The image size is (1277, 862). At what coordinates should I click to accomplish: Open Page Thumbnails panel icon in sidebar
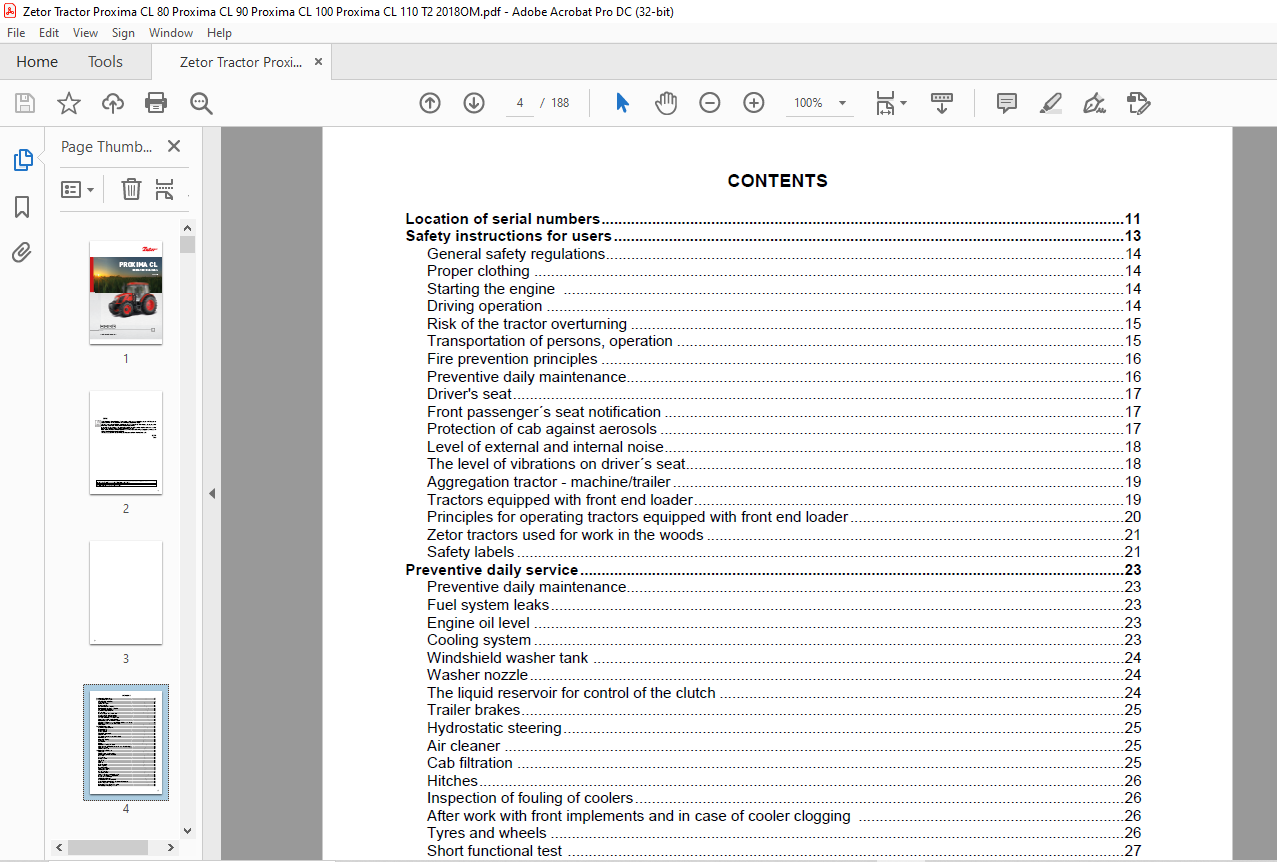click(22, 160)
